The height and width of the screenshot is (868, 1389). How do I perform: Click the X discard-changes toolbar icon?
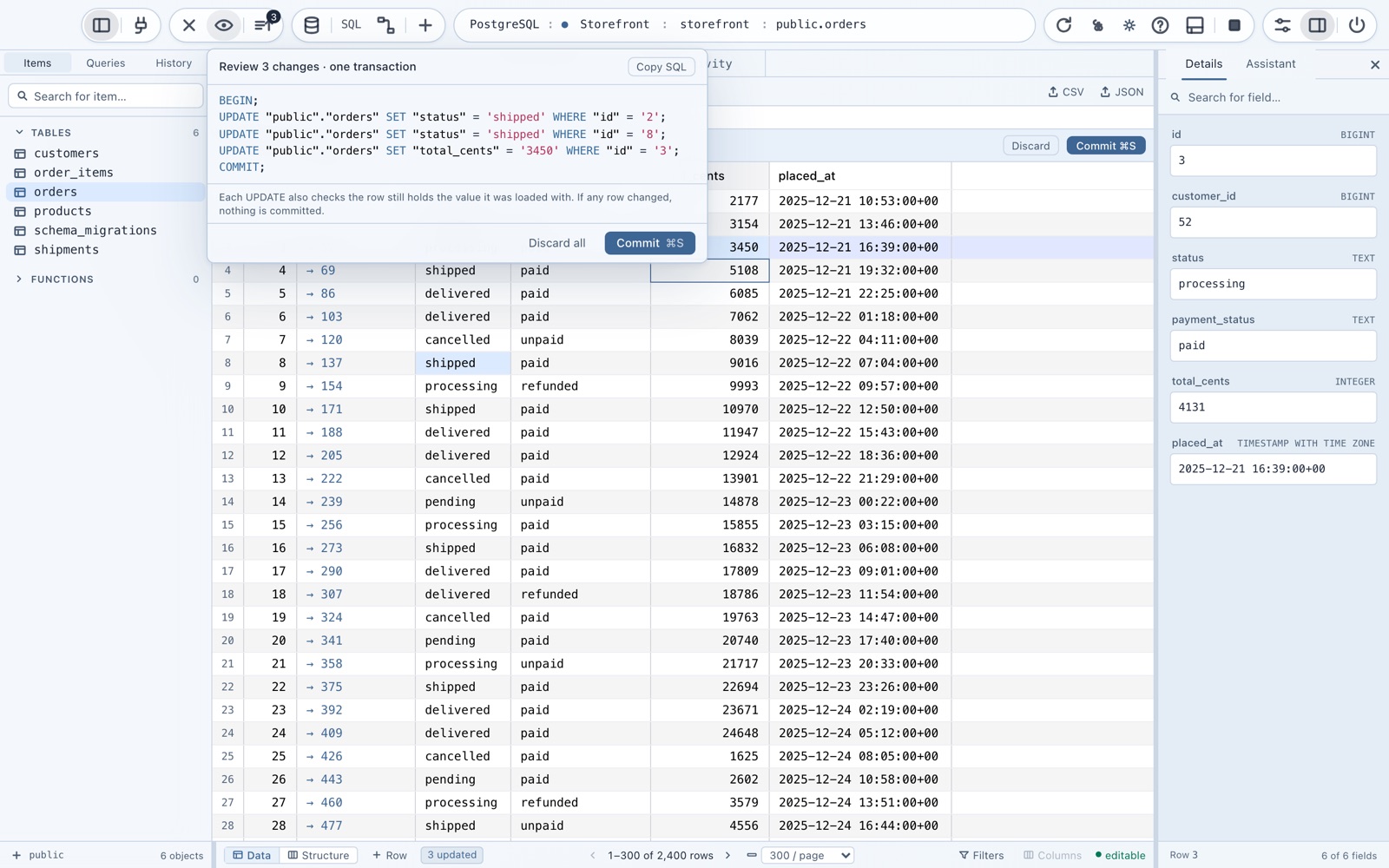189,25
